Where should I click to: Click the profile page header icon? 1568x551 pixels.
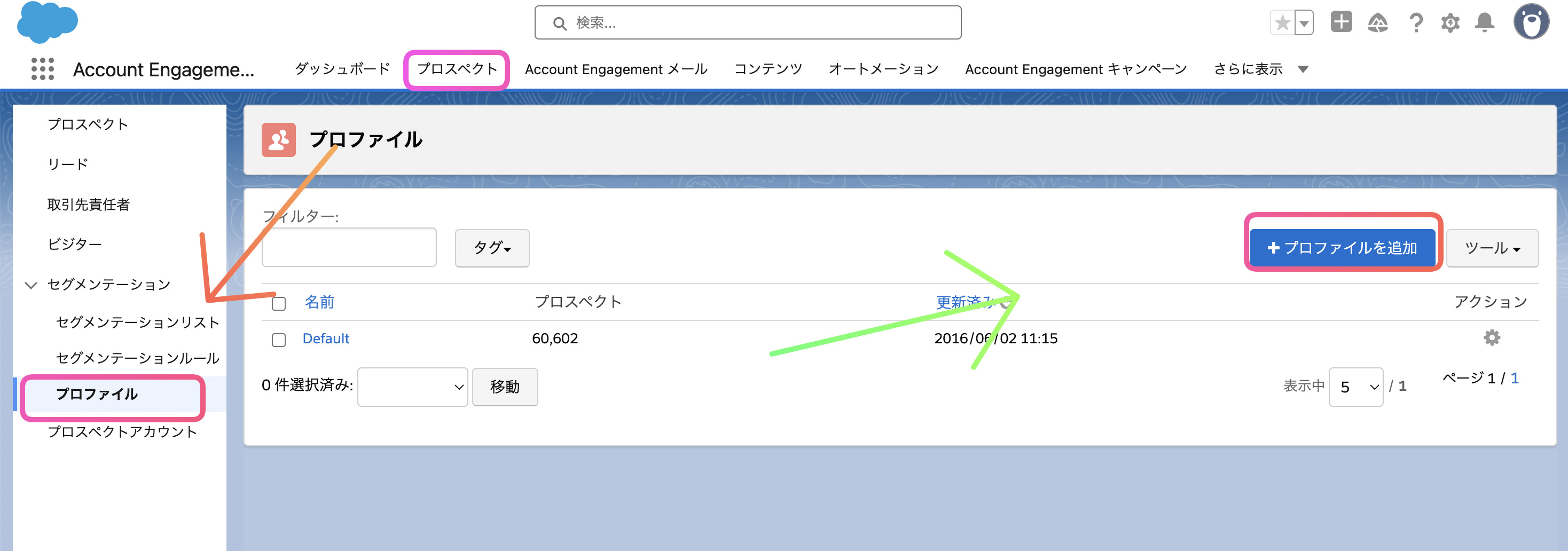tap(279, 140)
